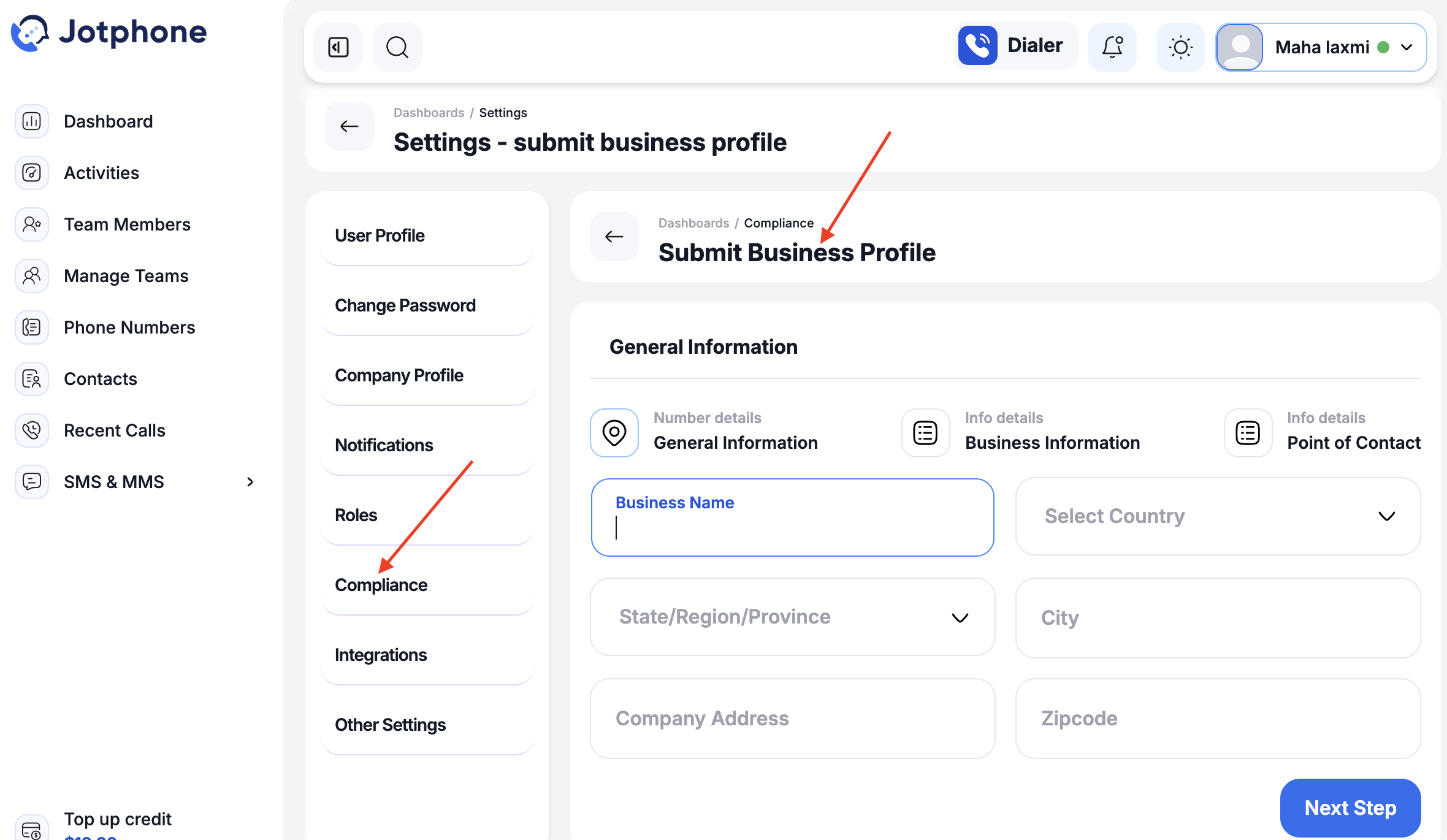Viewport: 1447px width, 840px height.
Task: Click the Dashboard sidebar icon
Action: (32, 121)
